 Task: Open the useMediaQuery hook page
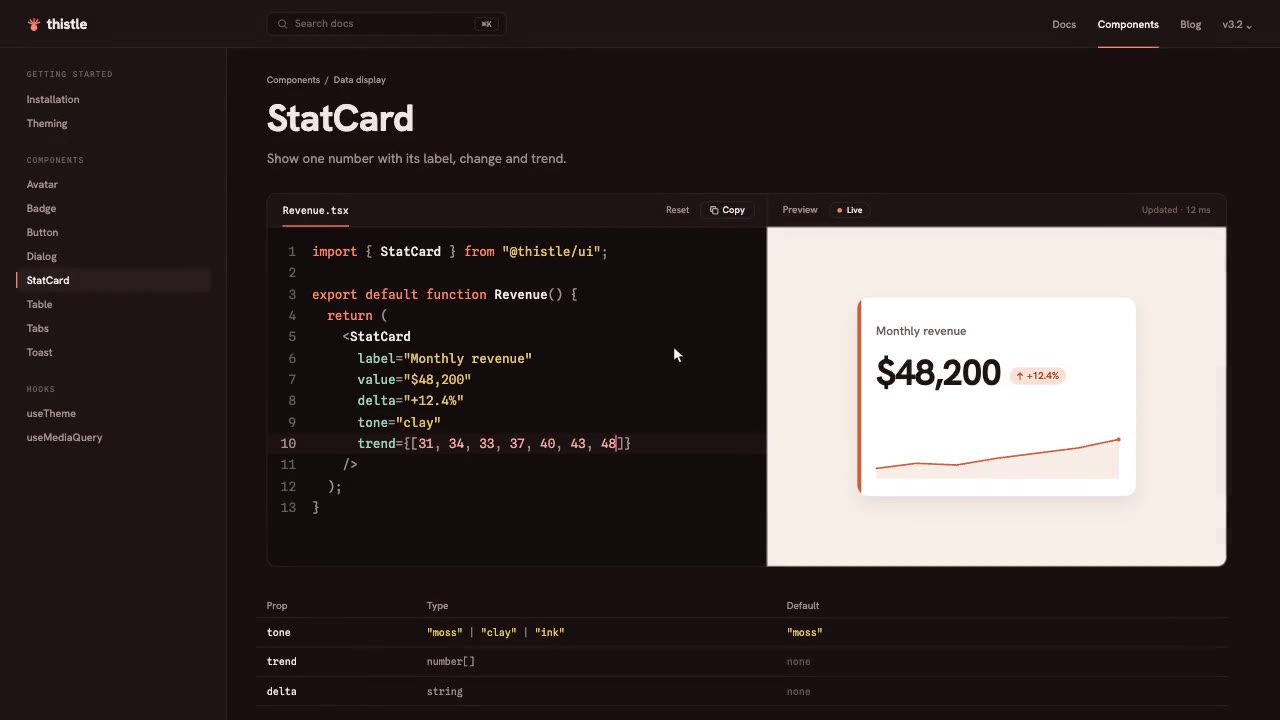pyautogui.click(x=64, y=438)
